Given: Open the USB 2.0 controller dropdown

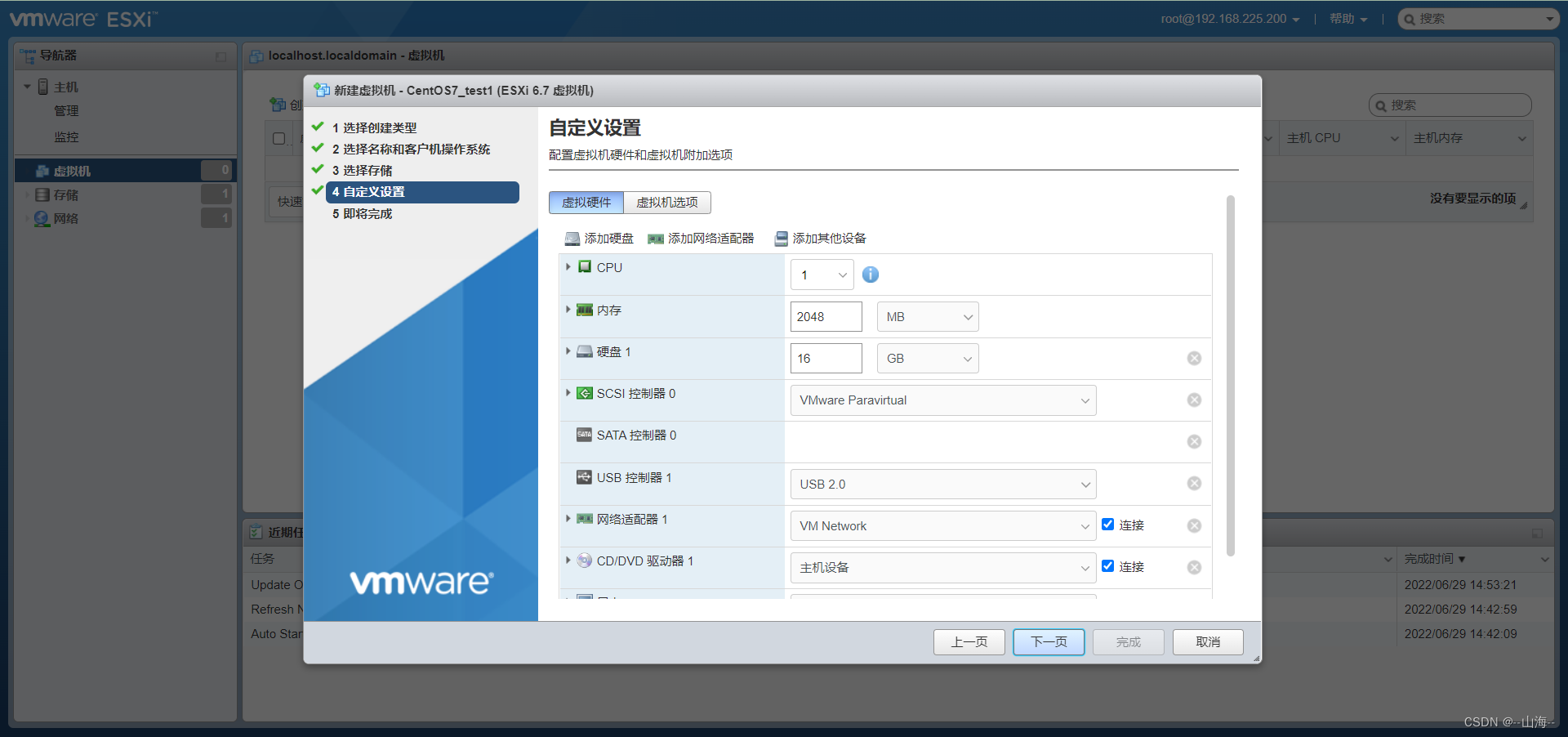Looking at the screenshot, I should (x=943, y=485).
